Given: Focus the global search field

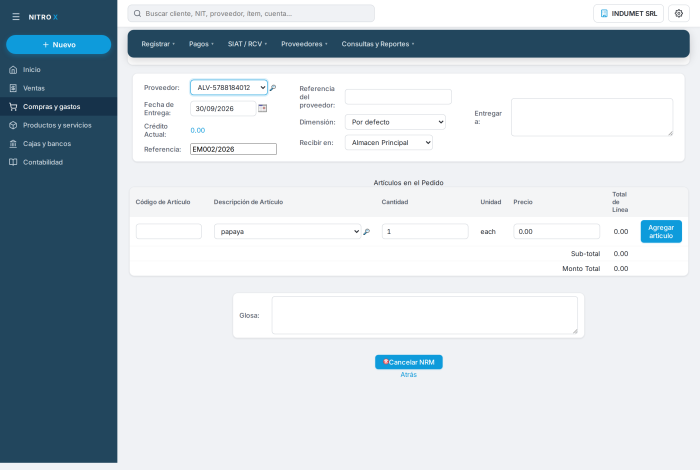Looking at the screenshot, I should tap(251, 13).
